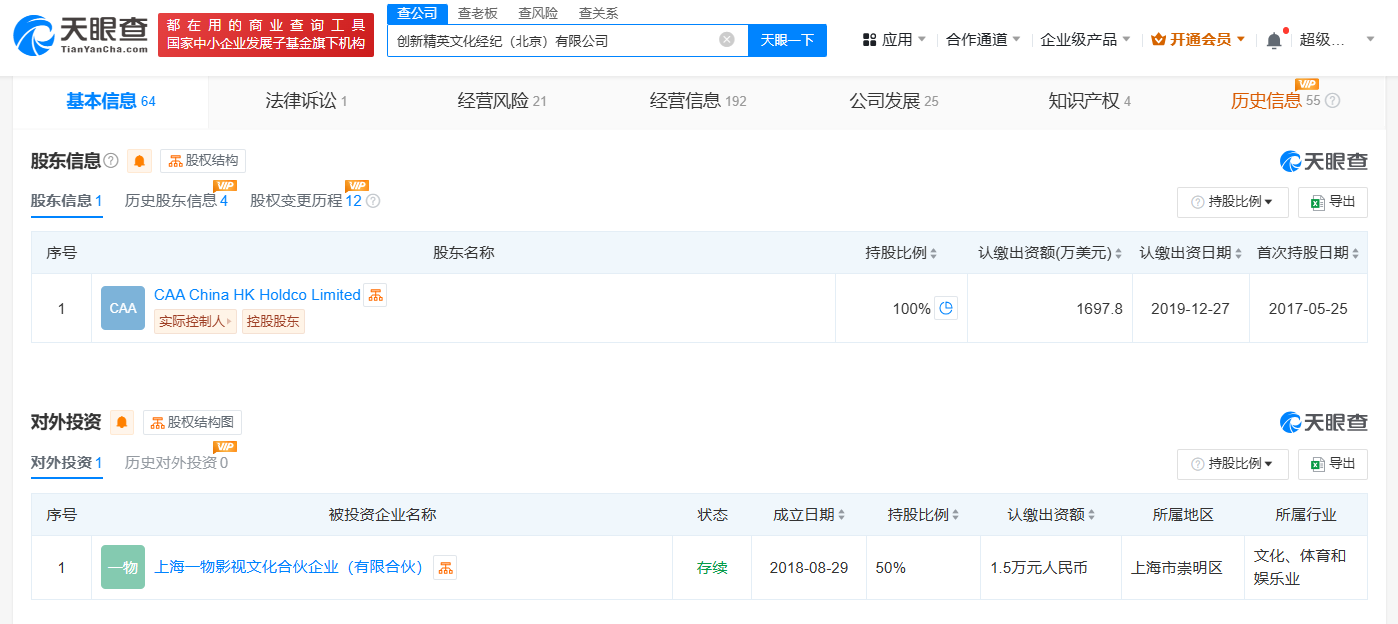Clear the search box with the X icon
The image size is (1398, 624).
(x=727, y=40)
